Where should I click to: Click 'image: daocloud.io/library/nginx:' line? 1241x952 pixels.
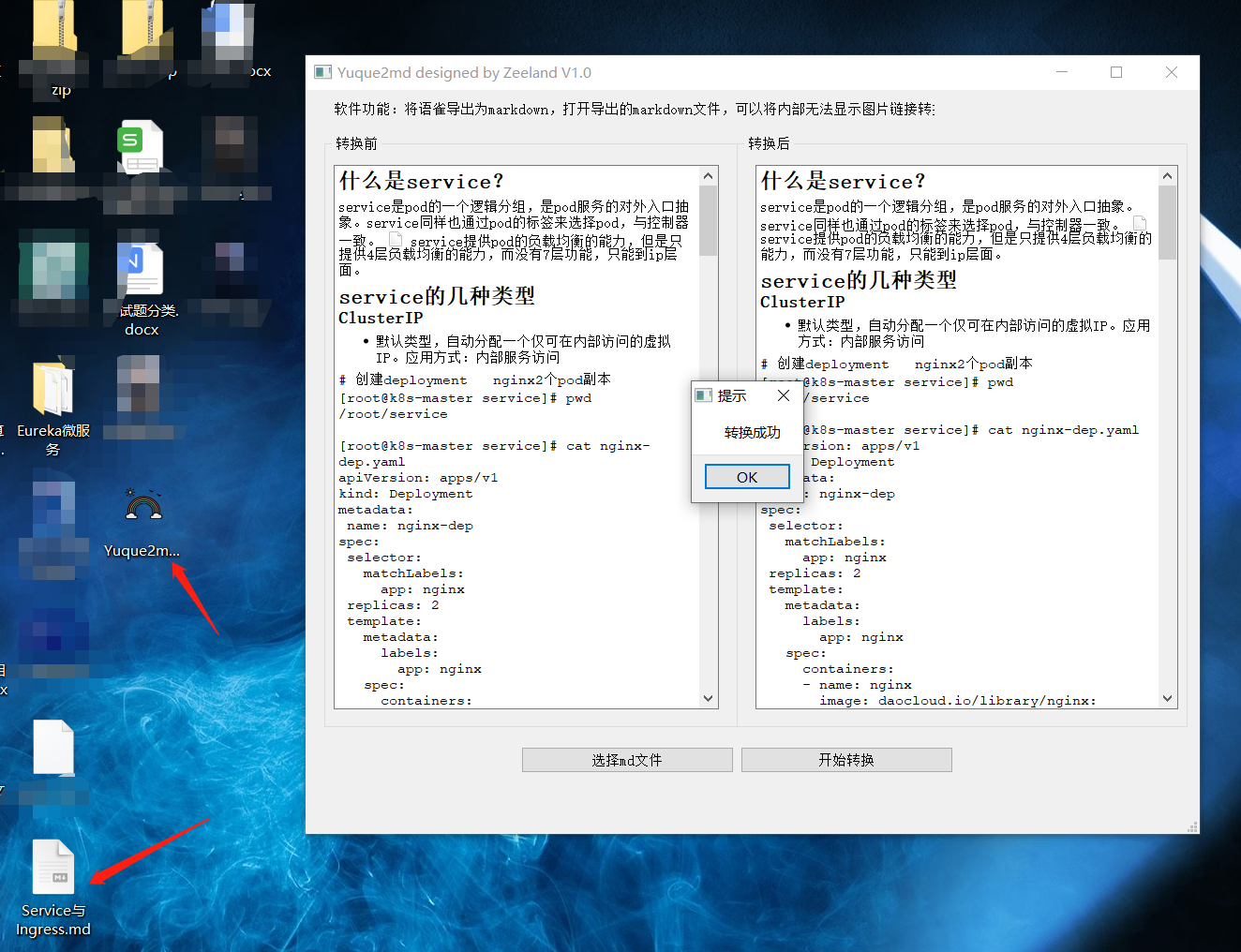click(x=958, y=701)
